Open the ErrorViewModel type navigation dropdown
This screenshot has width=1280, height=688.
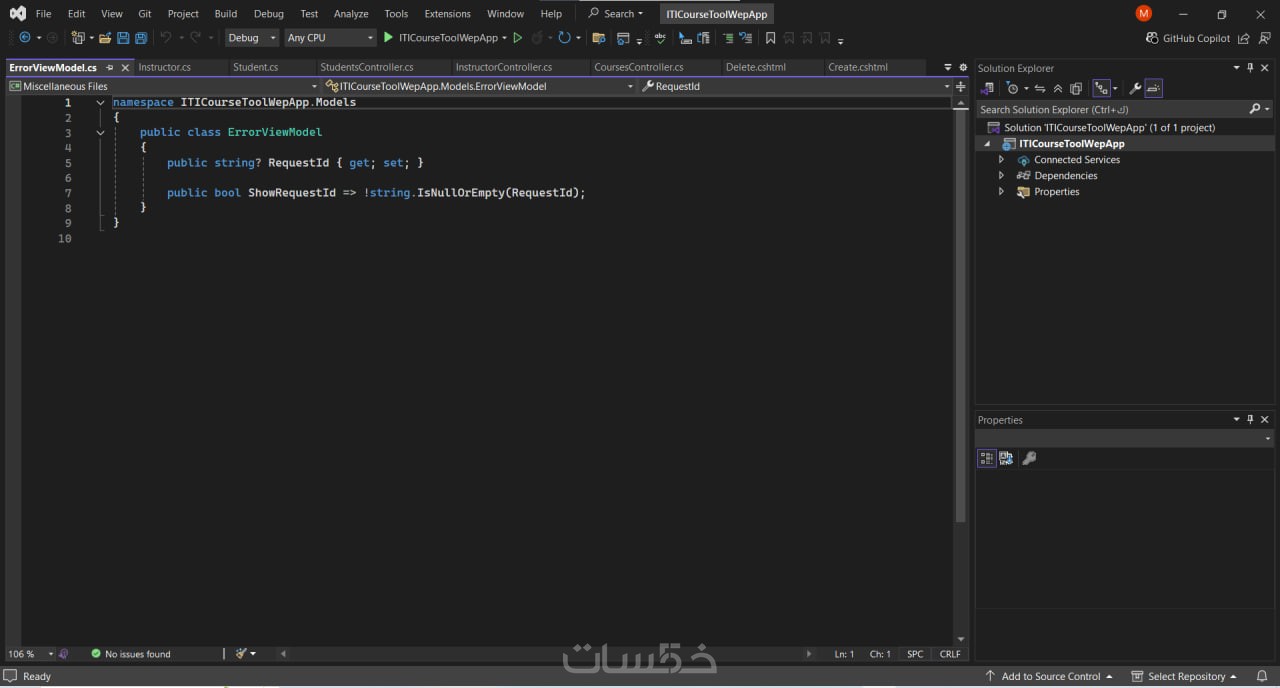pyautogui.click(x=480, y=86)
